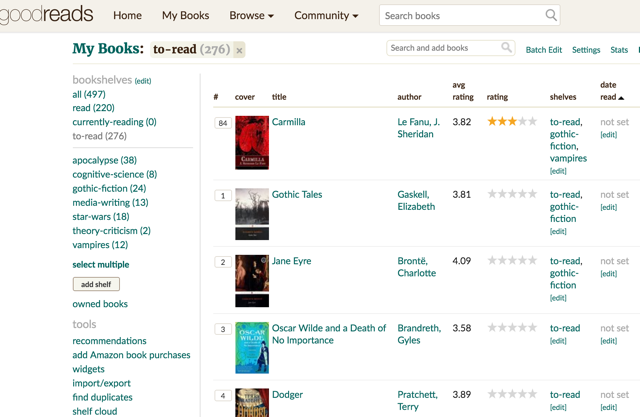The width and height of the screenshot is (640, 417).
Task: Open the Stats link
Action: 619,50
